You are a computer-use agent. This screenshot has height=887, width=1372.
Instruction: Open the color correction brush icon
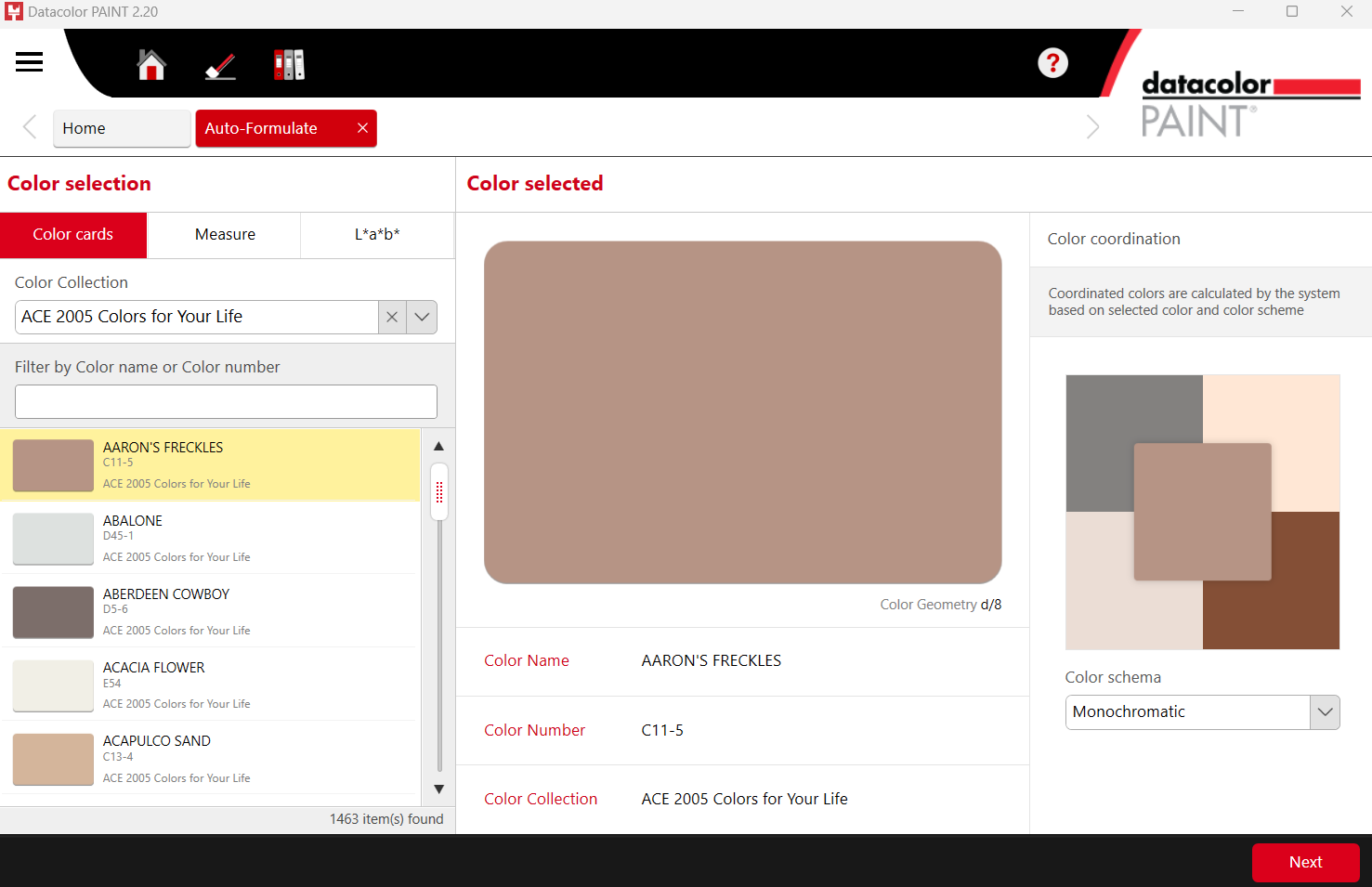pos(220,65)
